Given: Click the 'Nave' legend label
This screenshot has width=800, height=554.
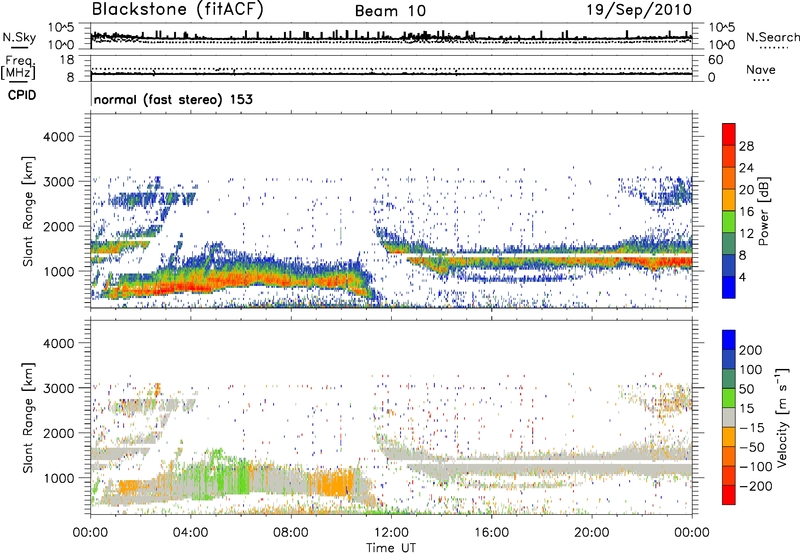Looking at the screenshot, I should [761, 70].
